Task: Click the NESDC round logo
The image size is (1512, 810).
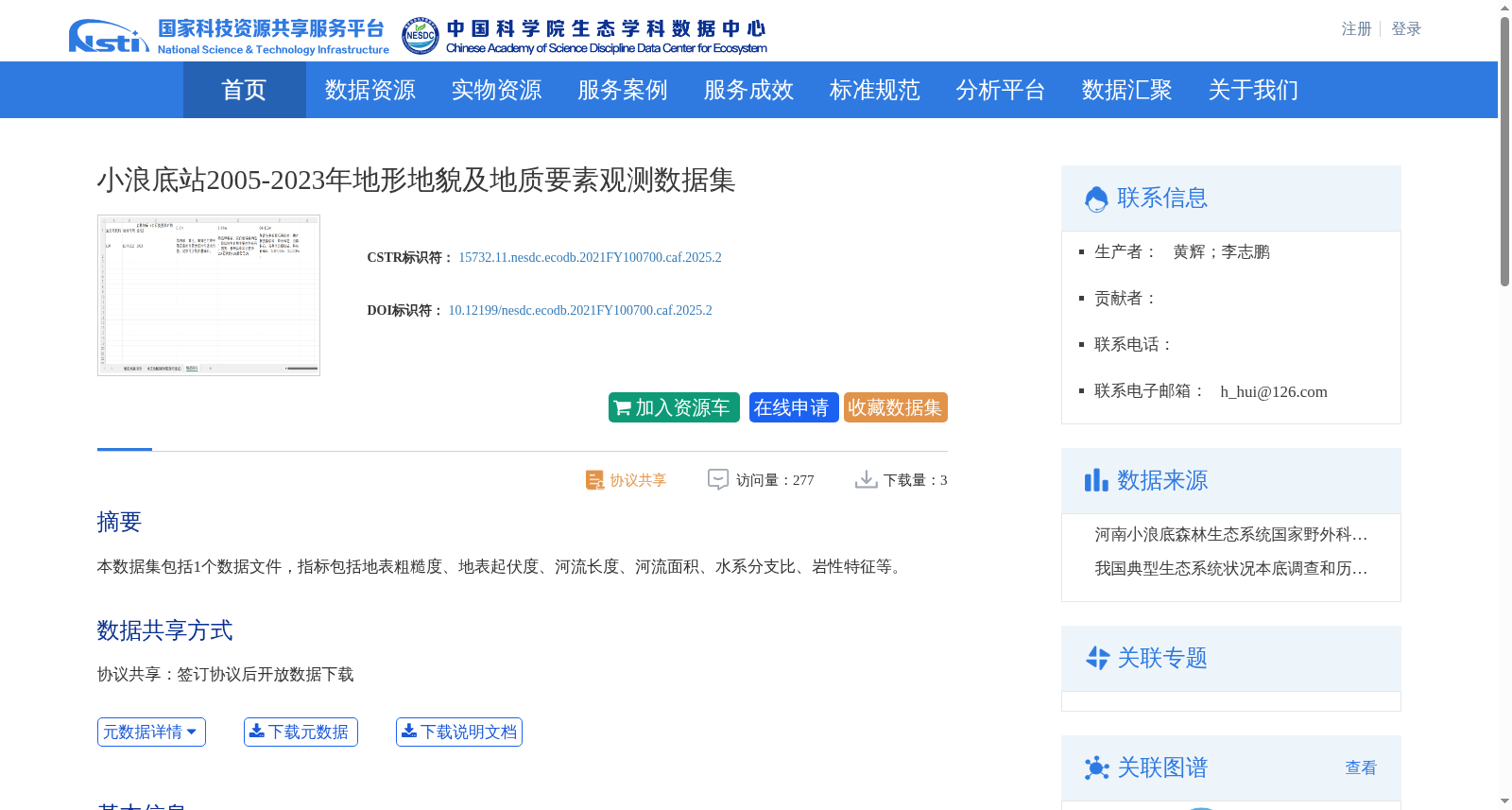Action: click(x=420, y=36)
